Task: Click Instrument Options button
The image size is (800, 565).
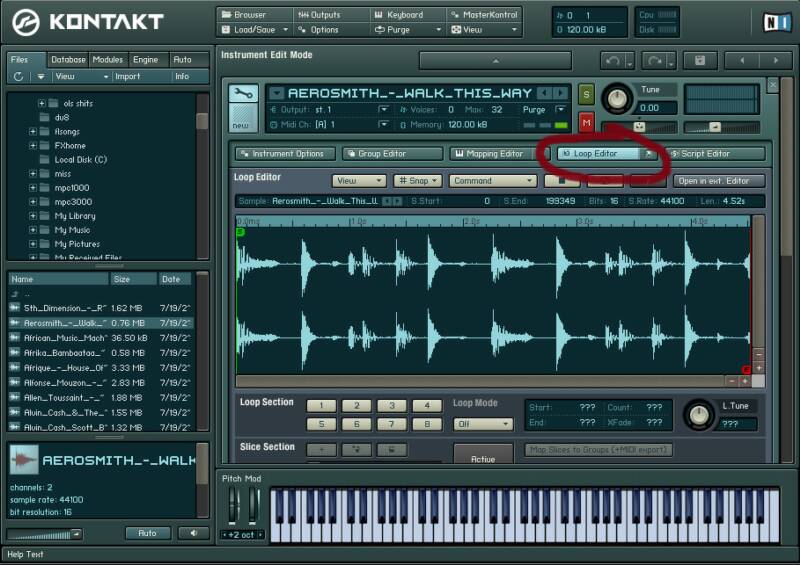Action: [286, 154]
